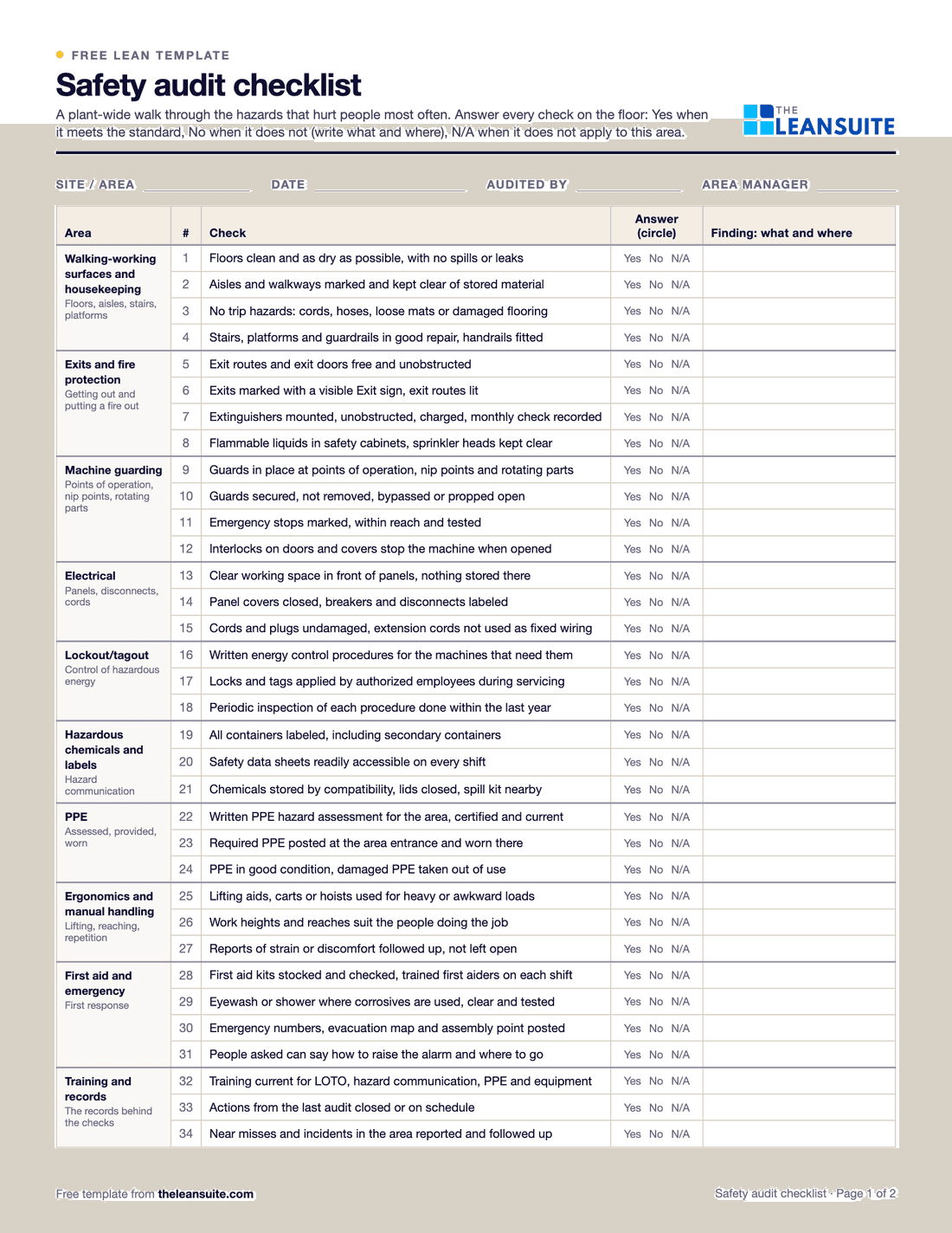Click 'Guards secured, not removed' check text

(x=367, y=496)
